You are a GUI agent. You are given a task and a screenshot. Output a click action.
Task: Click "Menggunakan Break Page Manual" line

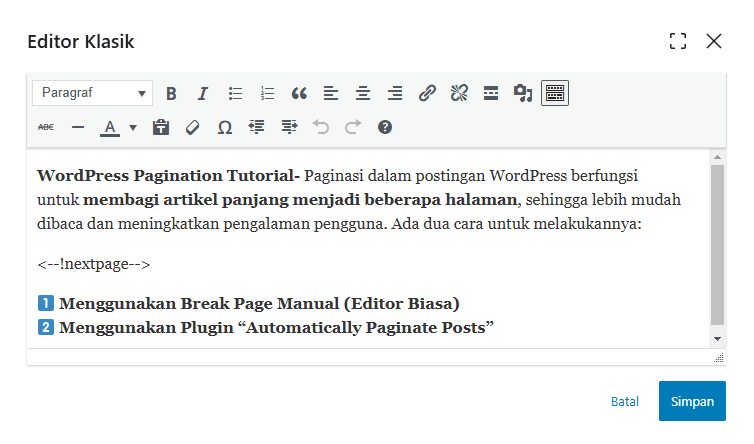coord(259,304)
